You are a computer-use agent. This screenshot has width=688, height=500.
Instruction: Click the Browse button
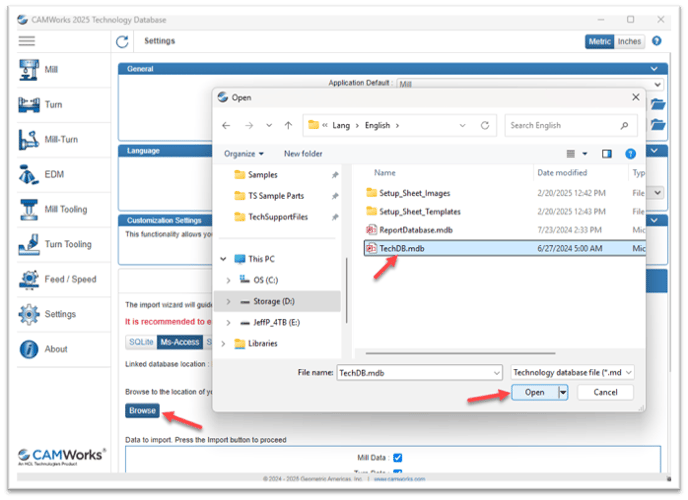(x=142, y=411)
